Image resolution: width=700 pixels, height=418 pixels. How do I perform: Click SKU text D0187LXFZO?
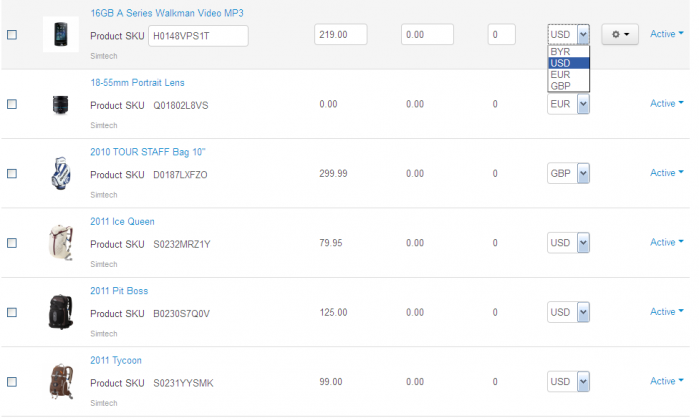pos(180,175)
